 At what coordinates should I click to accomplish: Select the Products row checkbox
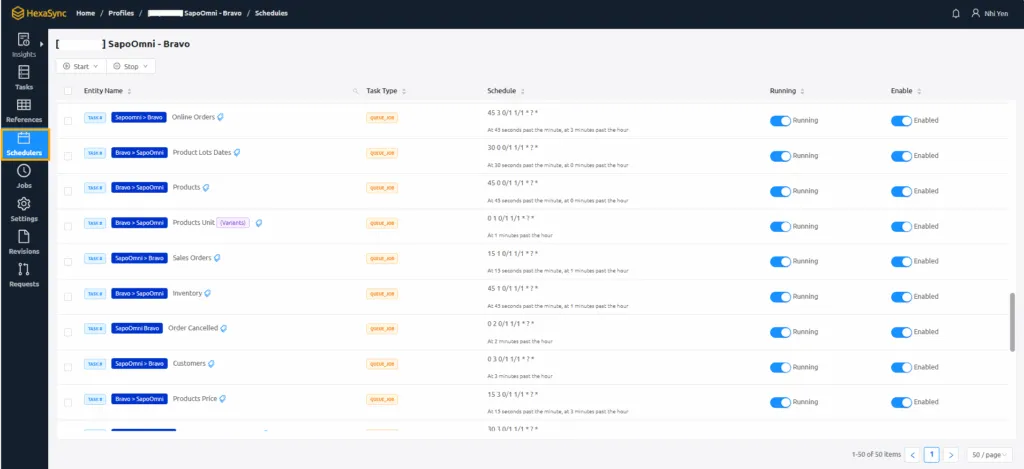[68, 191]
